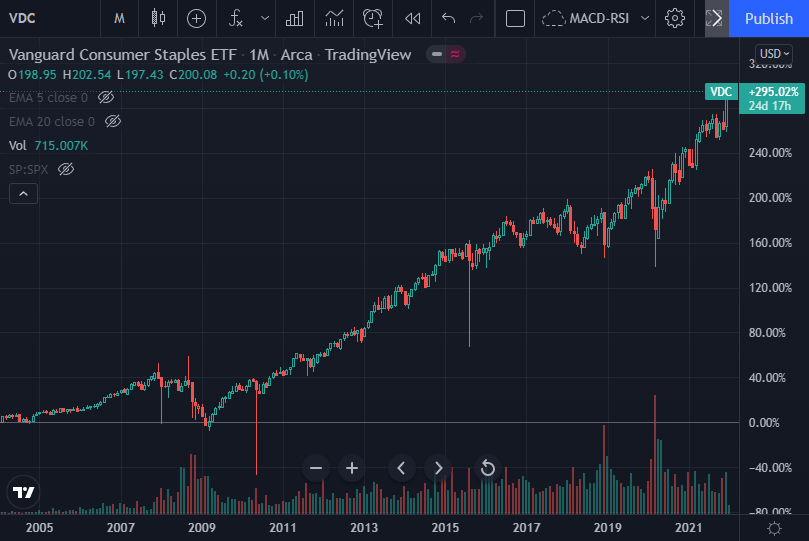This screenshot has height=541, width=809.
Task: Click the SP:SPX legend label
Action: coord(28,169)
